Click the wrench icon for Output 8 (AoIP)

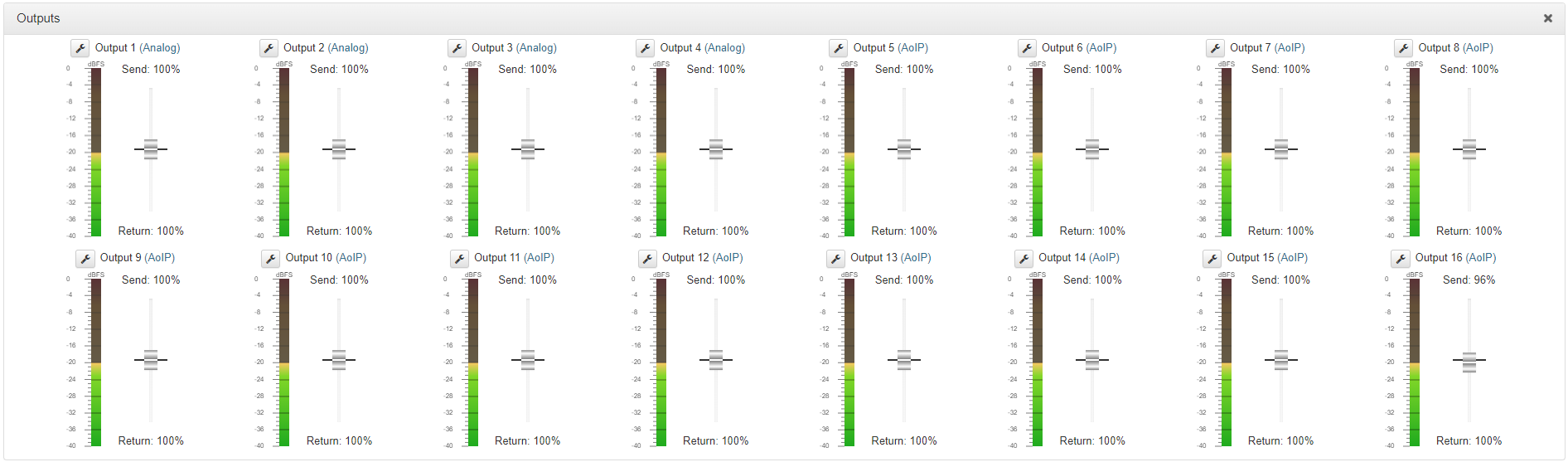1403,48
